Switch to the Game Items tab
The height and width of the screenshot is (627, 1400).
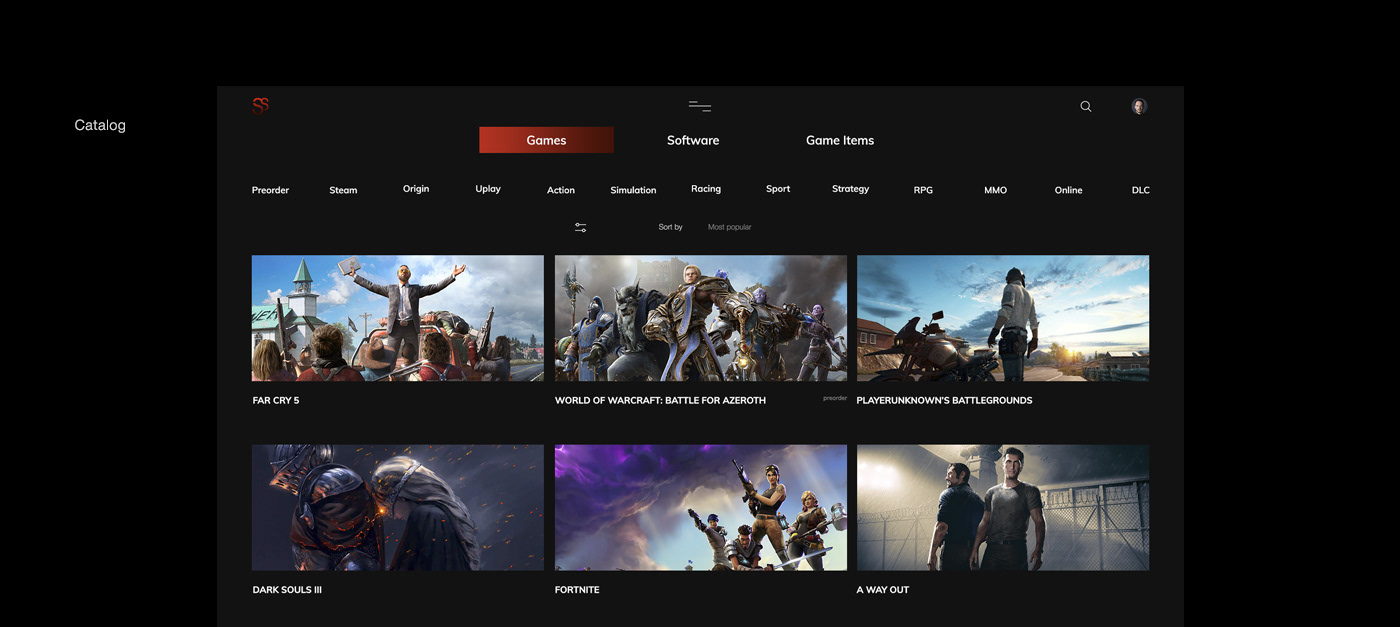click(x=840, y=140)
